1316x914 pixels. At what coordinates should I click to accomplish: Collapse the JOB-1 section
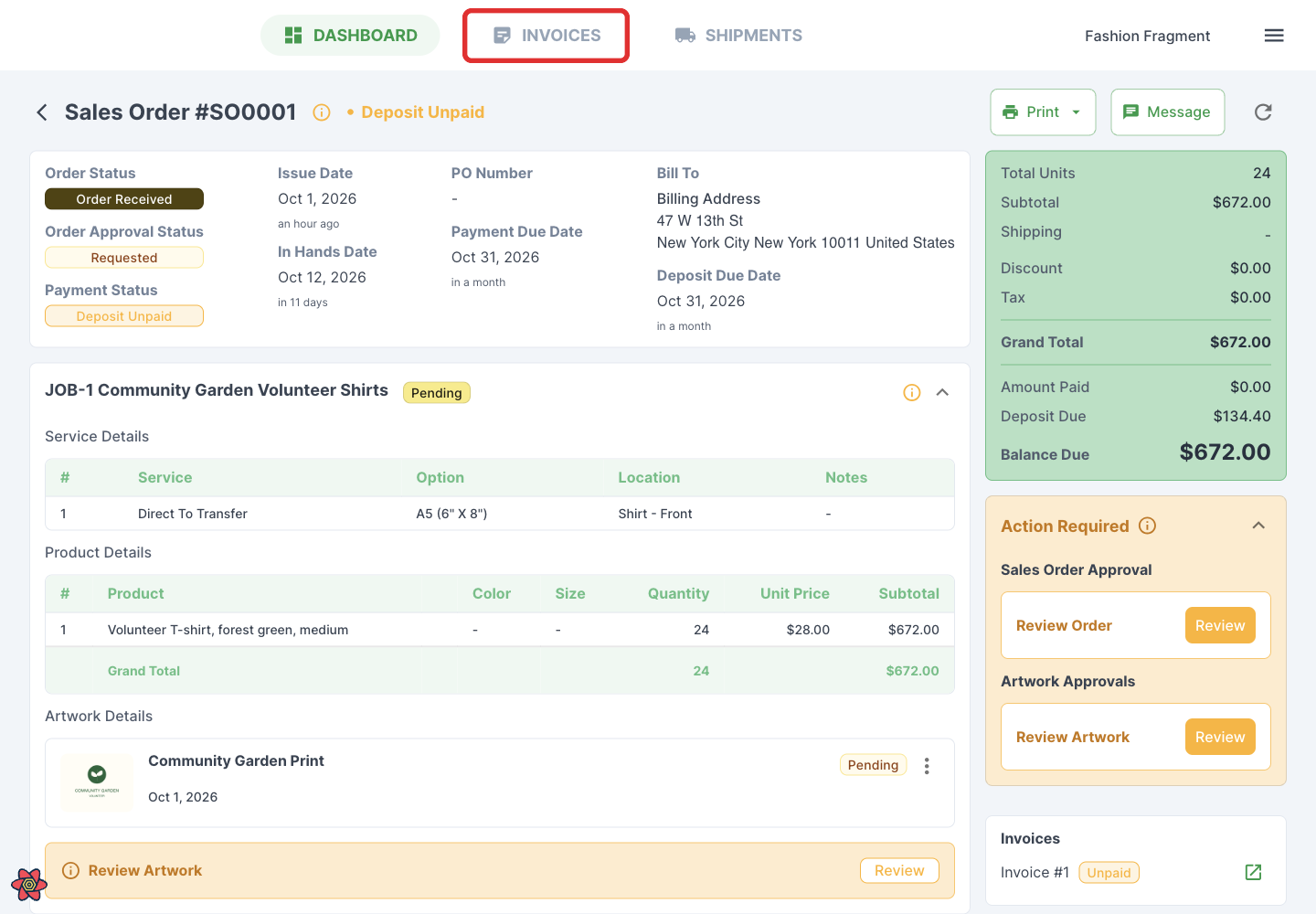coord(943,392)
